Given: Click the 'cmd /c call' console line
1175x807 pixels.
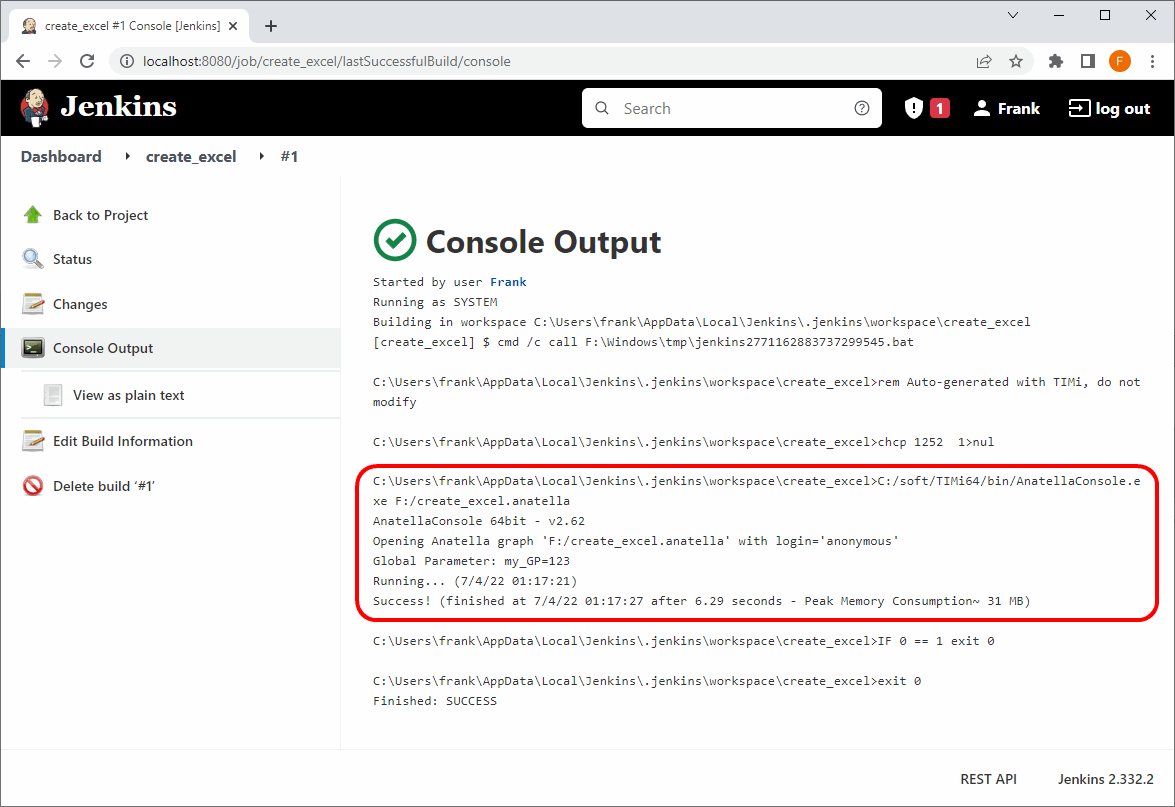Looking at the screenshot, I should coord(643,342).
